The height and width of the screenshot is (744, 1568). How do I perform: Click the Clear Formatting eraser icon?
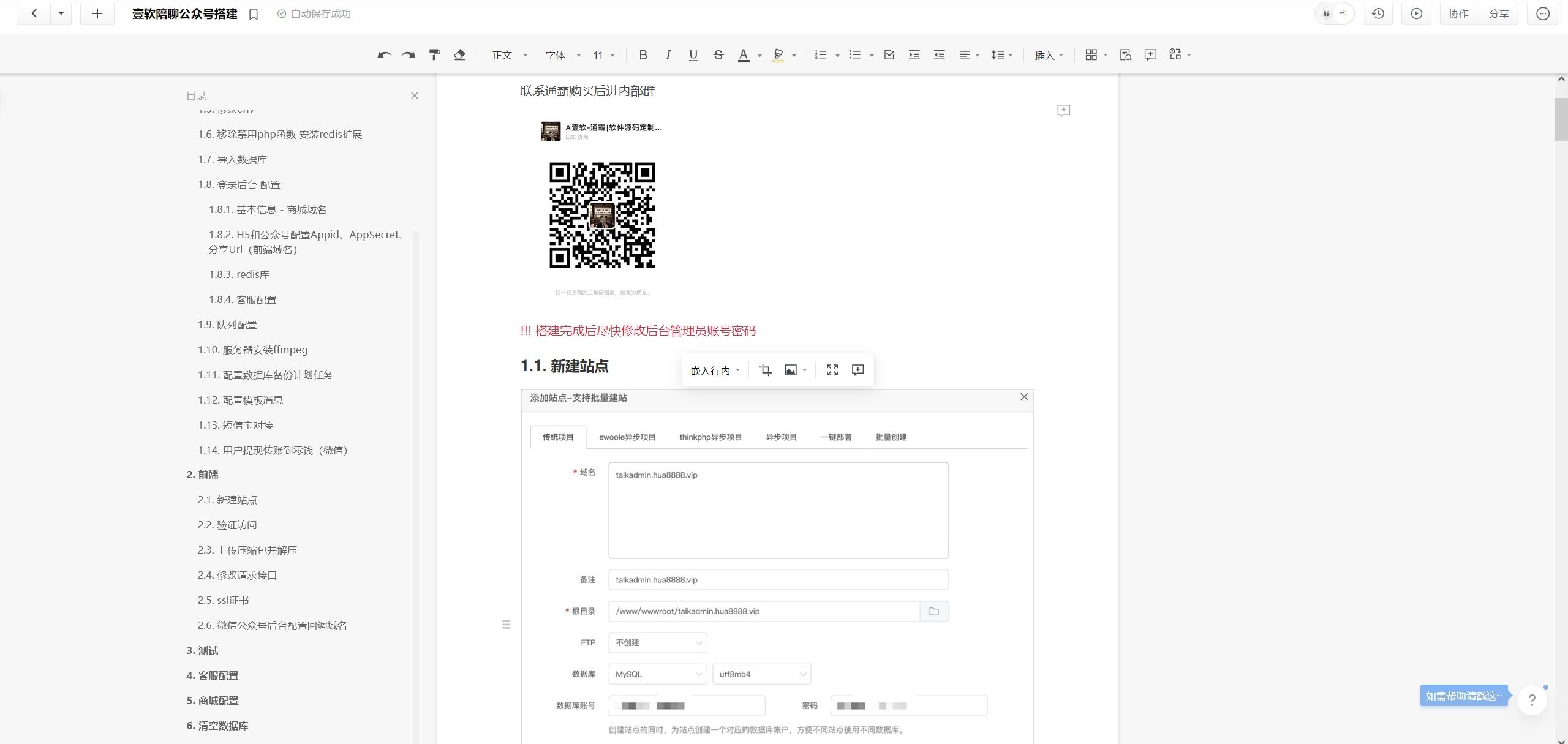459,55
